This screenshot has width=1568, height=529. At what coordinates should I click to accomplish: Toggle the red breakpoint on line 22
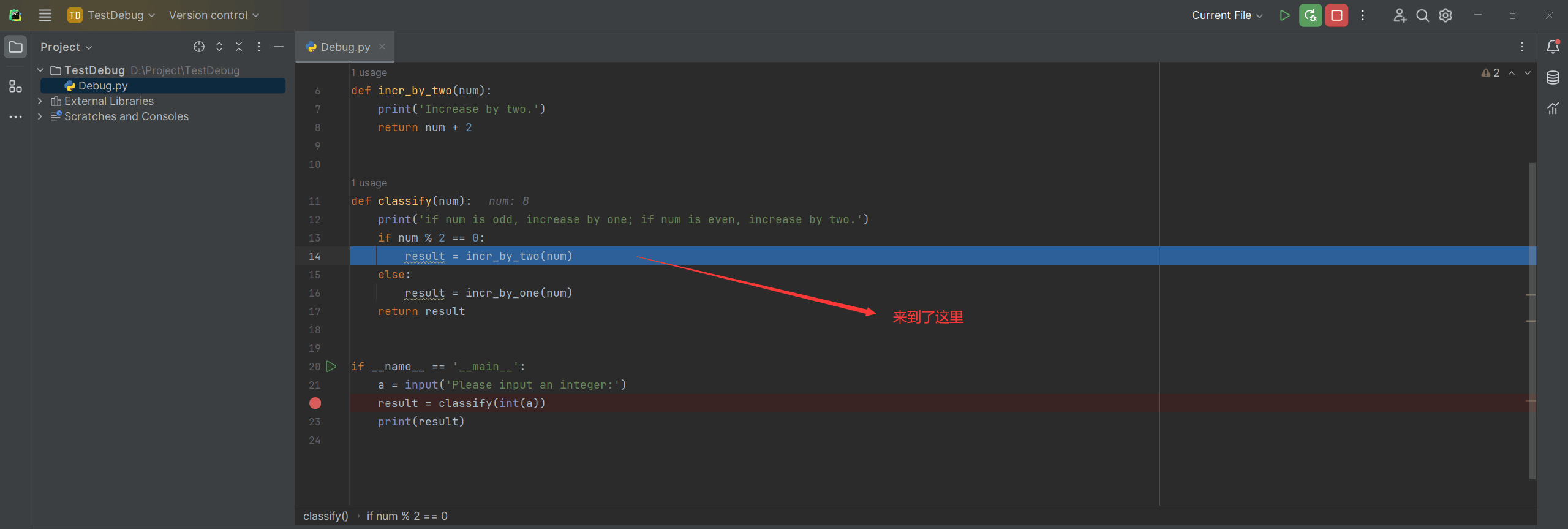click(315, 403)
